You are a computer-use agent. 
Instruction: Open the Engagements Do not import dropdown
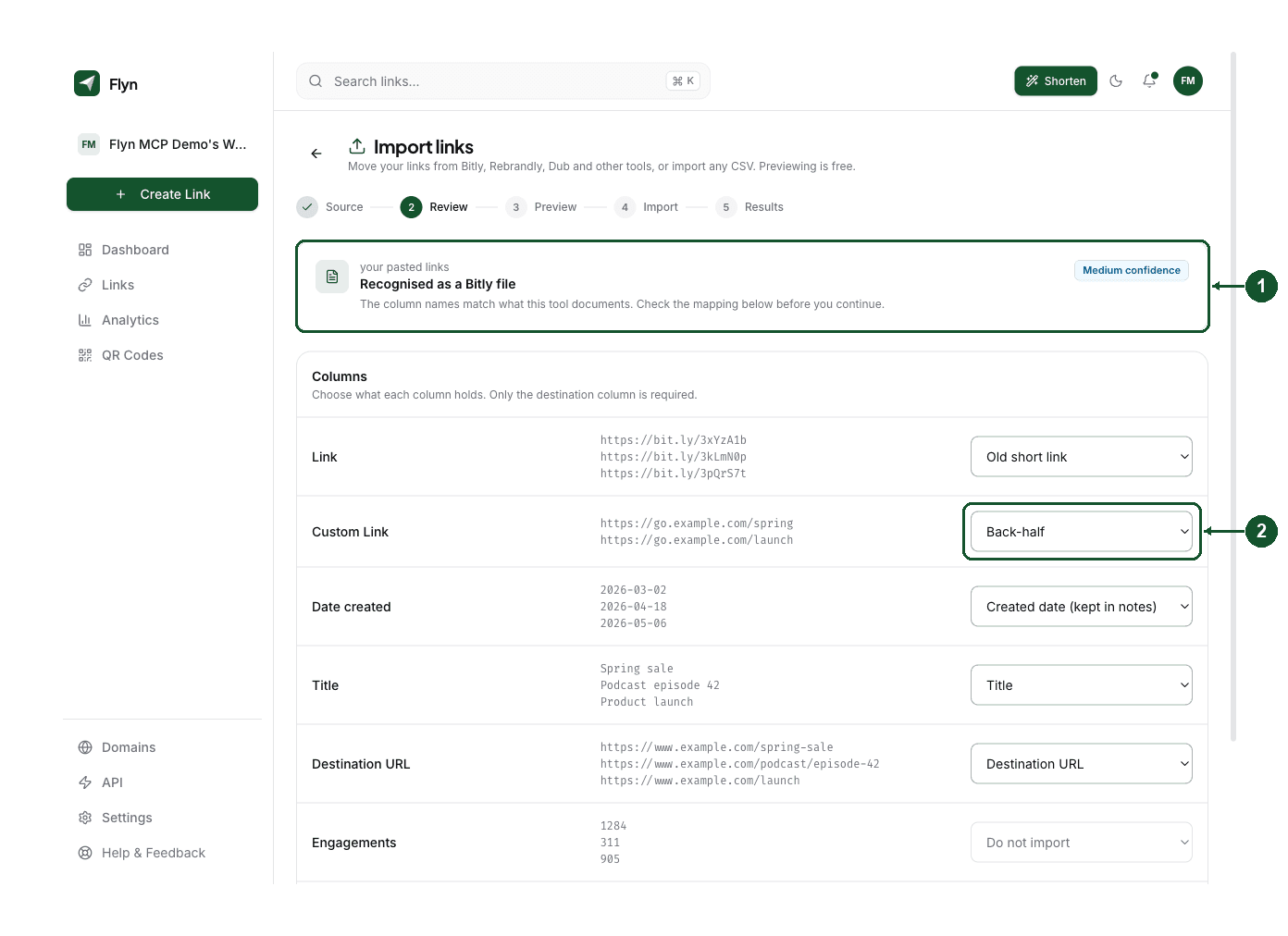point(1082,843)
